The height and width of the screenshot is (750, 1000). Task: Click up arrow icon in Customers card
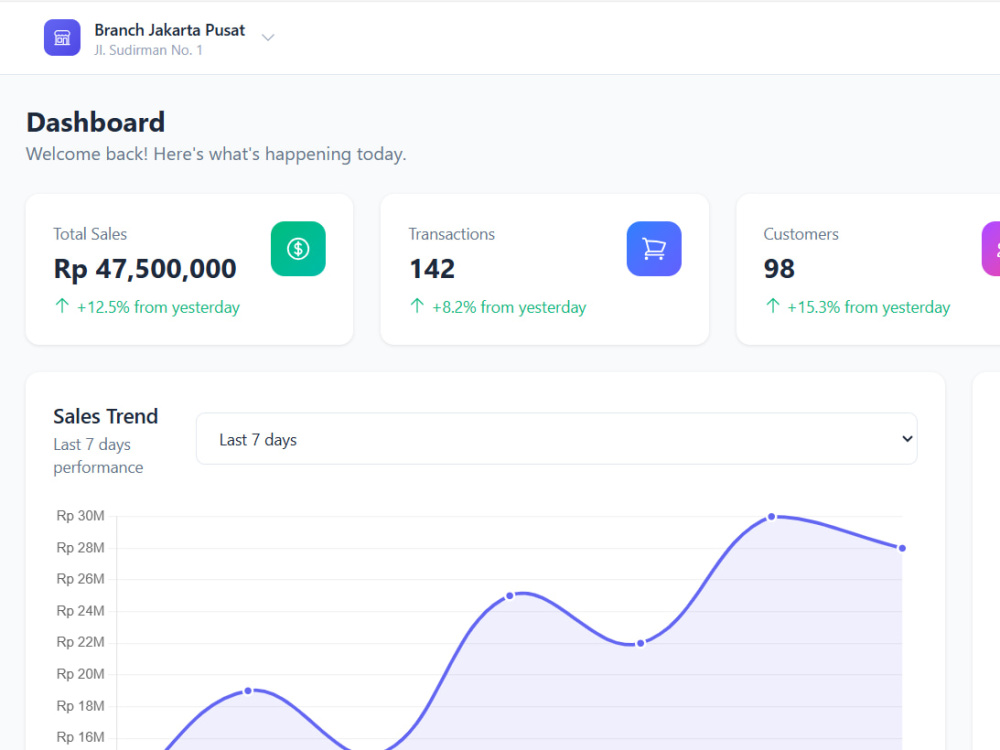point(772,306)
